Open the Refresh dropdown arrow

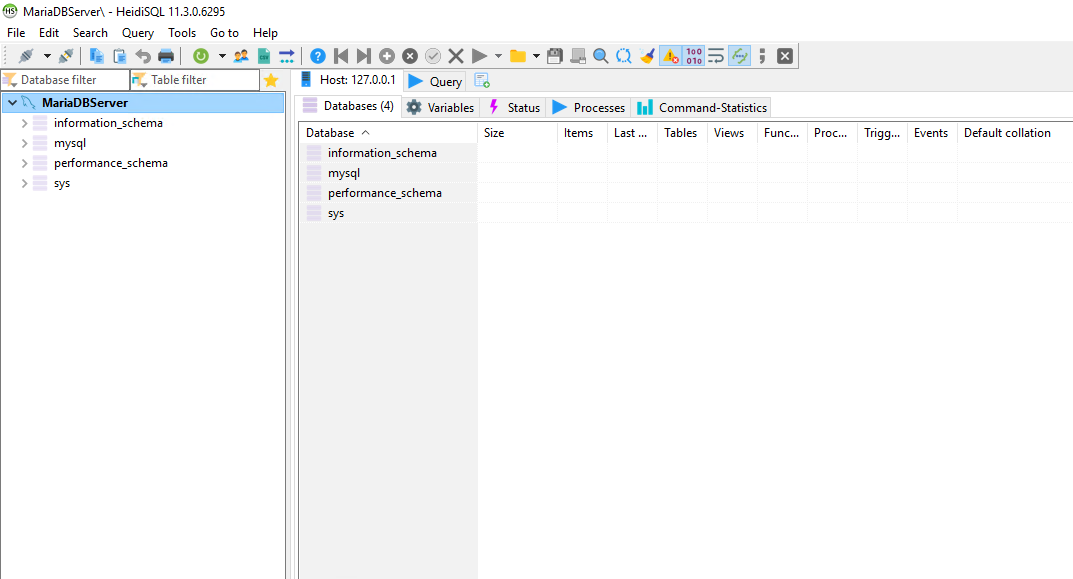[x=222, y=56]
